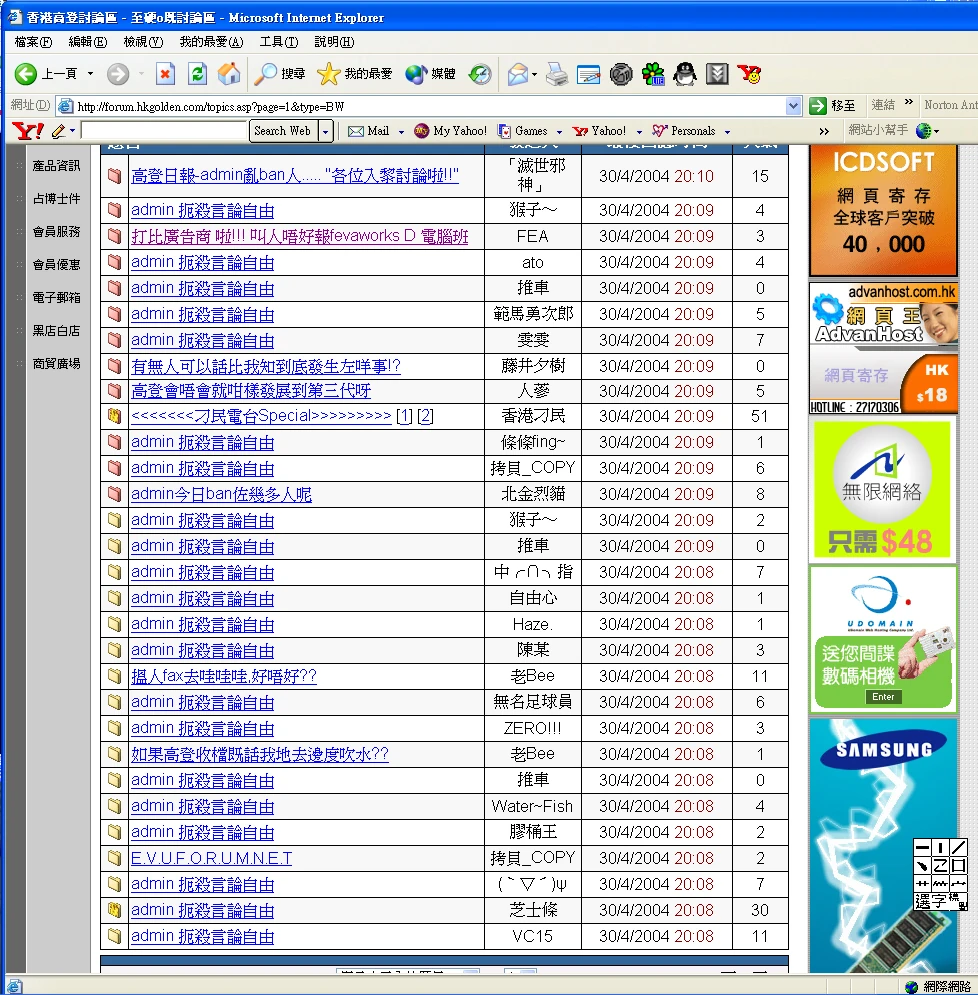Open the History clock icon
The image size is (978, 995).
tap(480, 74)
